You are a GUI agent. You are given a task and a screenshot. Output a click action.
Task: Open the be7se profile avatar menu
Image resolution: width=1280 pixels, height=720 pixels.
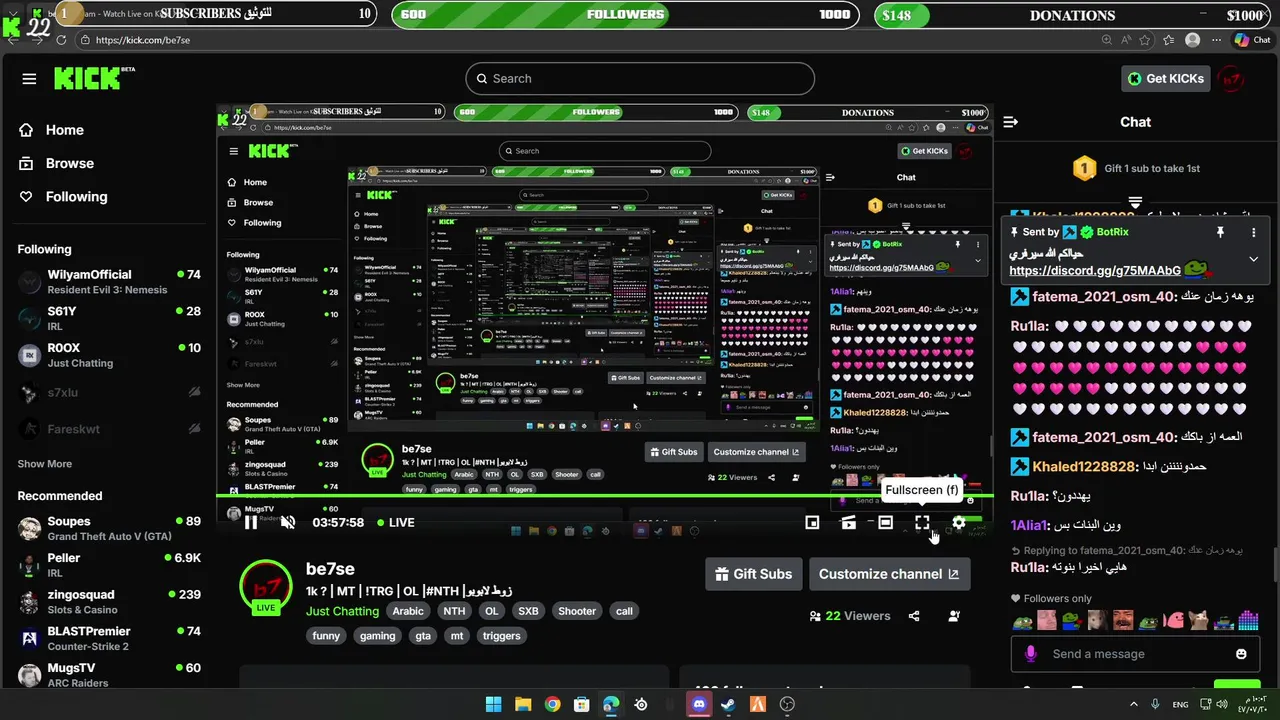[x=1231, y=79]
